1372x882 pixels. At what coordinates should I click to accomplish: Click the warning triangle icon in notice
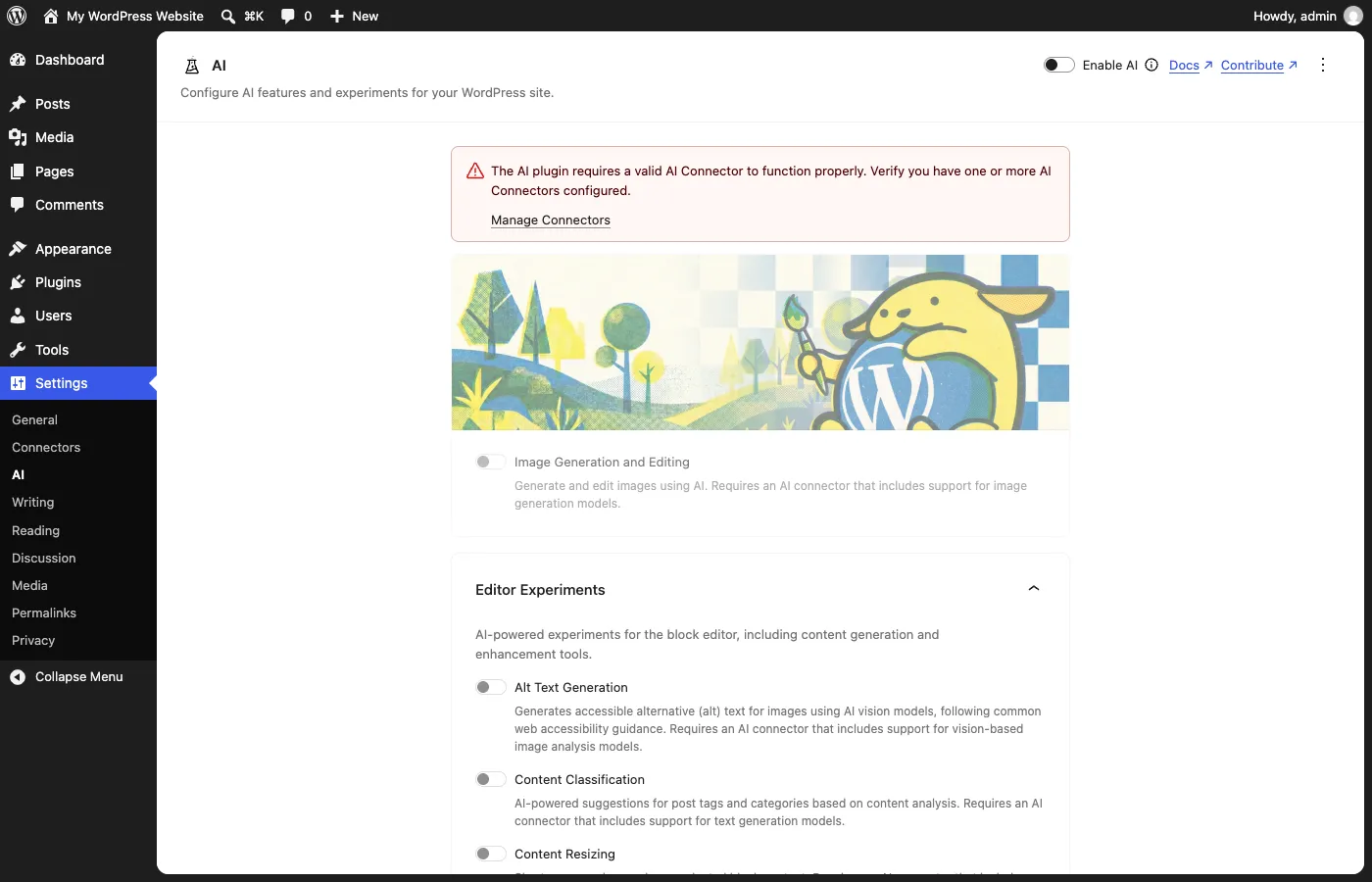pos(475,171)
